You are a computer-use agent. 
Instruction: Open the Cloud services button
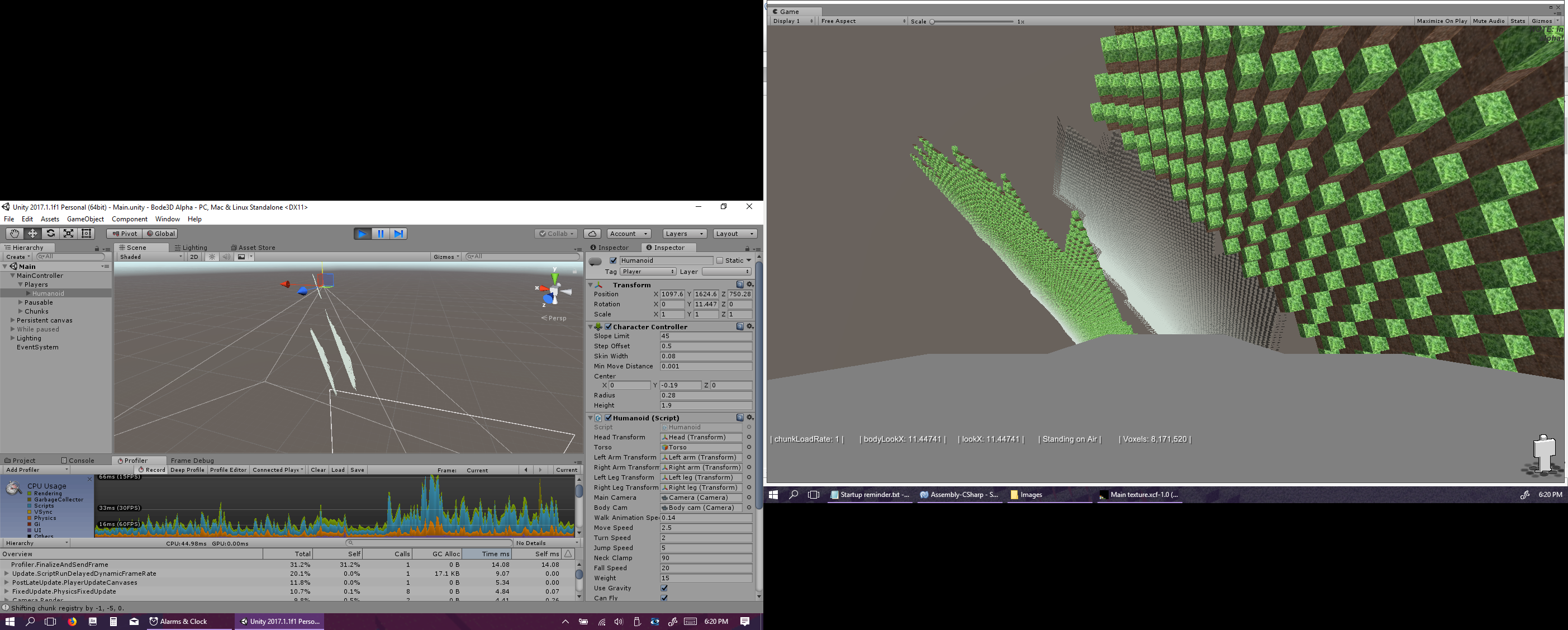(x=592, y=234)
